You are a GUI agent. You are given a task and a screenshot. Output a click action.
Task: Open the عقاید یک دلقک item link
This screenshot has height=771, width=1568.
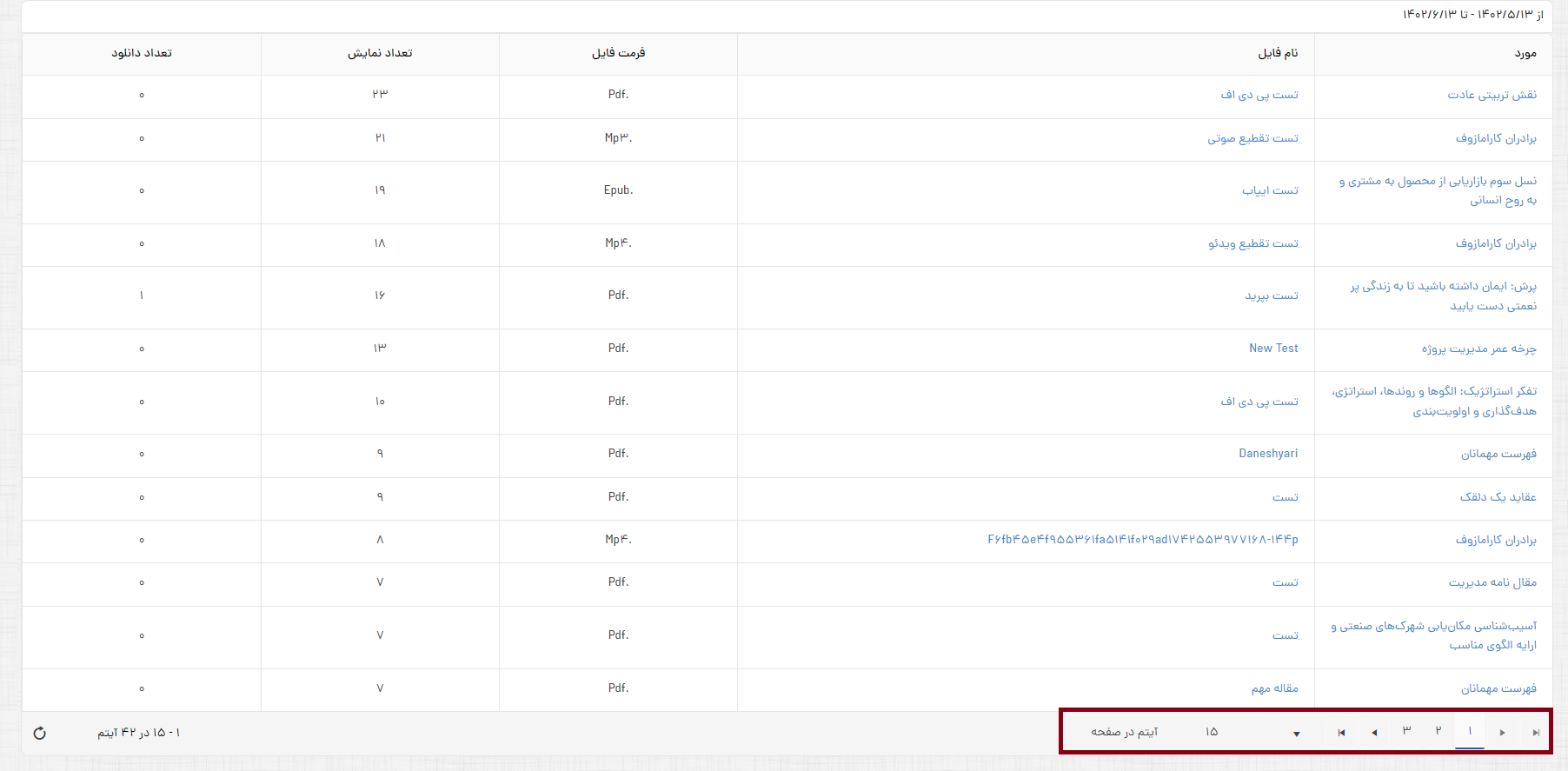(x=1498, y=497)
